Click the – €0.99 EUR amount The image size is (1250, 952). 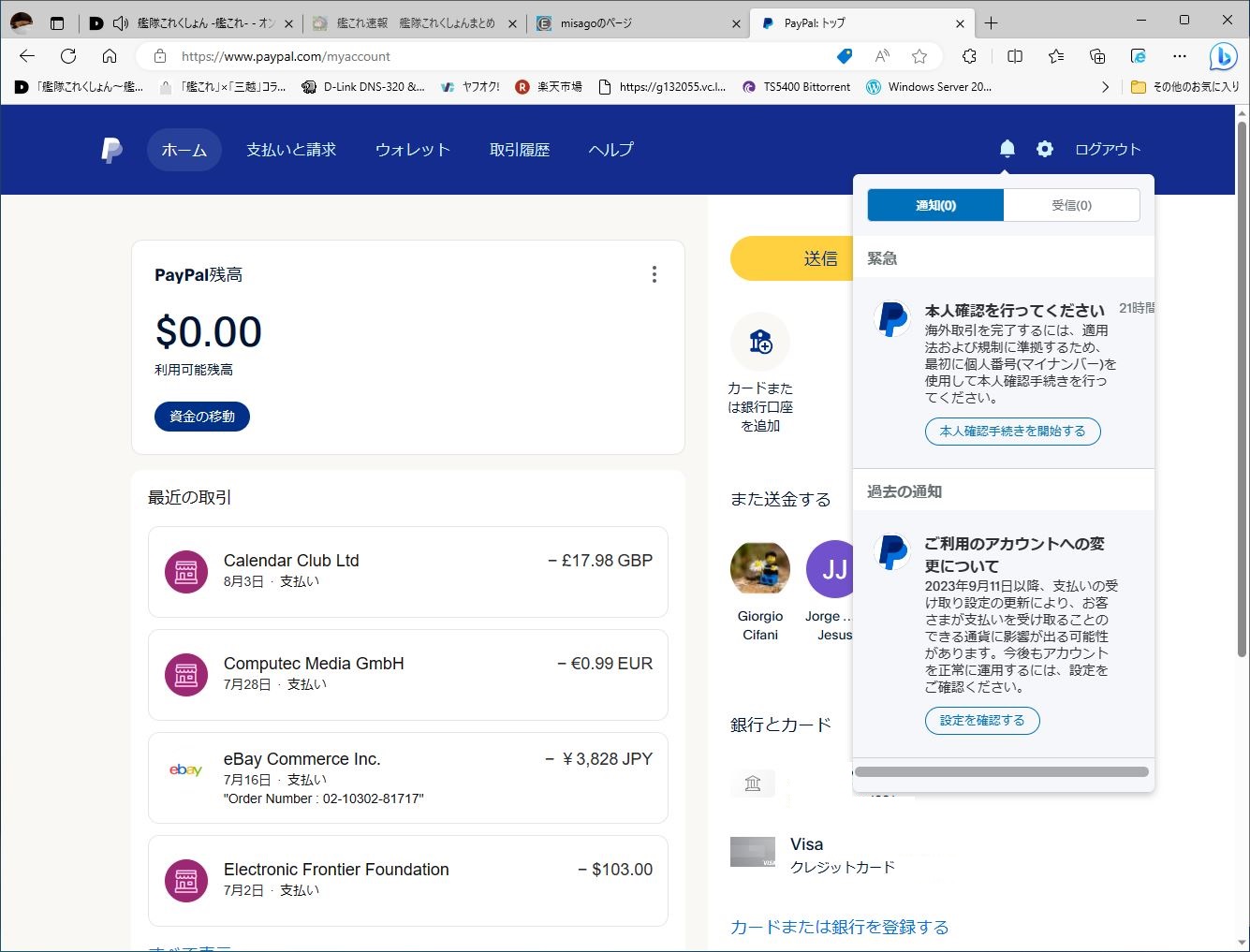click(605, 664)
